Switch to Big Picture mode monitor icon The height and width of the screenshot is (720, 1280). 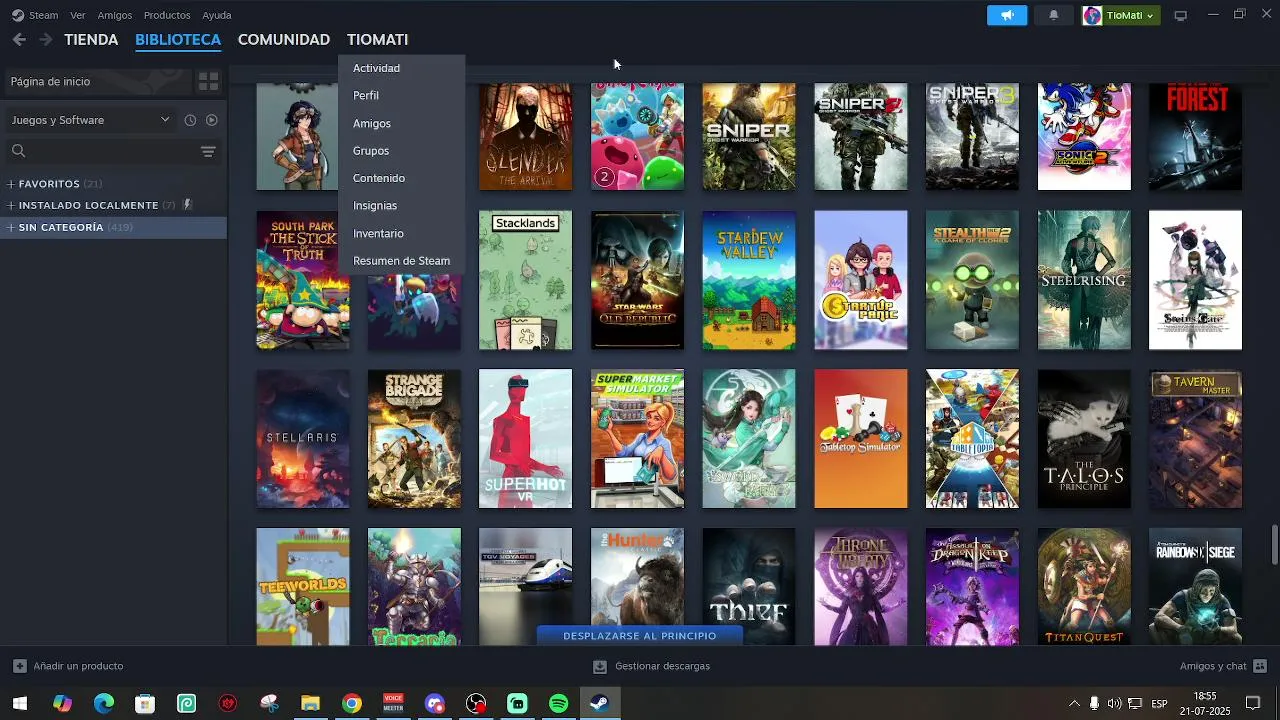click(x=1180, y=15)
